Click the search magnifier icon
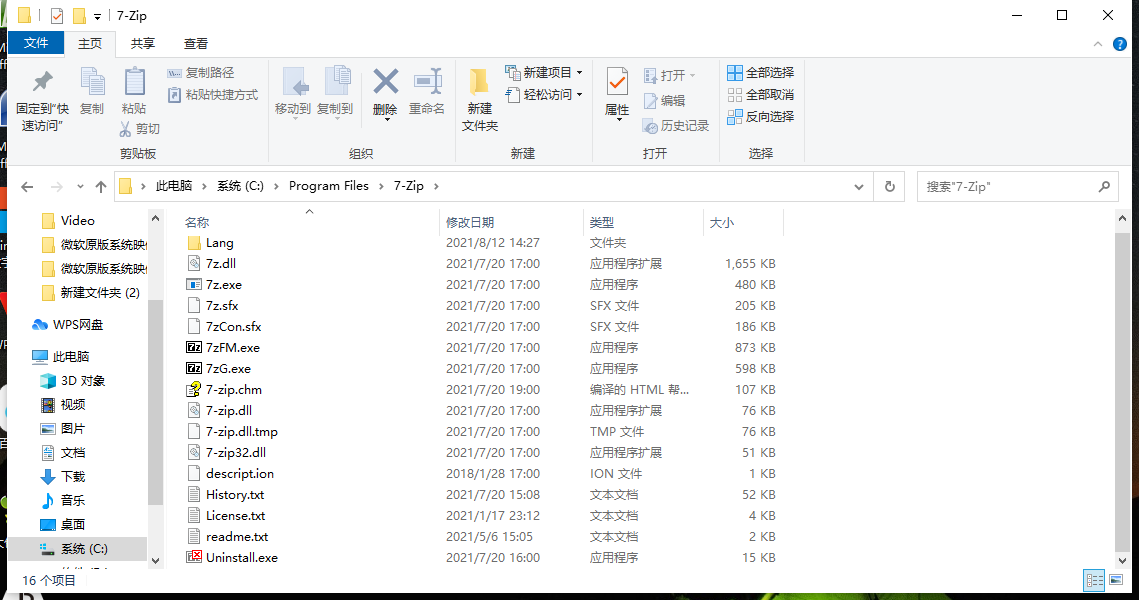Viewport: 1139px width, 600px height. (1104, 187)
